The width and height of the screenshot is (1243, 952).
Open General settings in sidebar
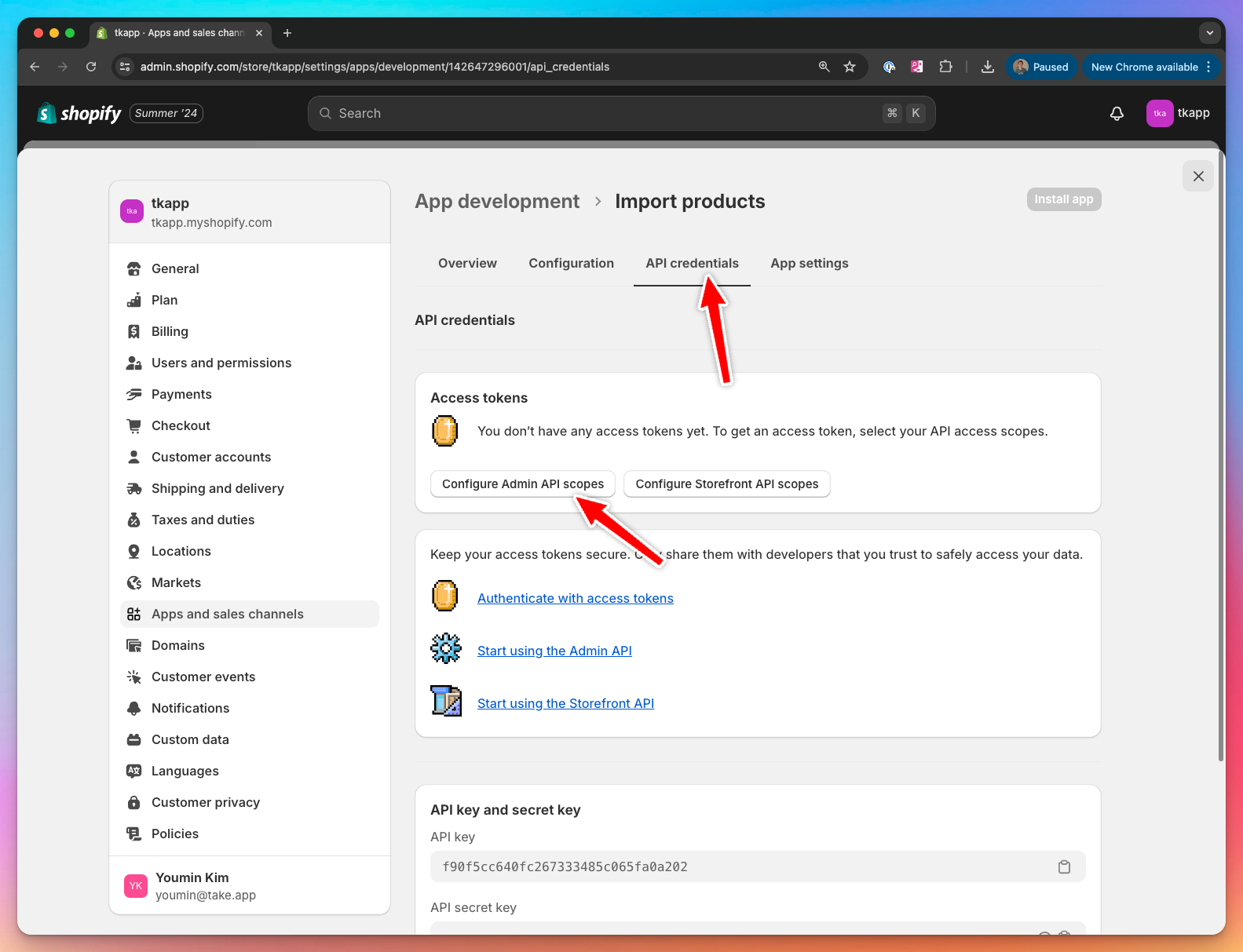pyautogui.click(x=250, y=268)
